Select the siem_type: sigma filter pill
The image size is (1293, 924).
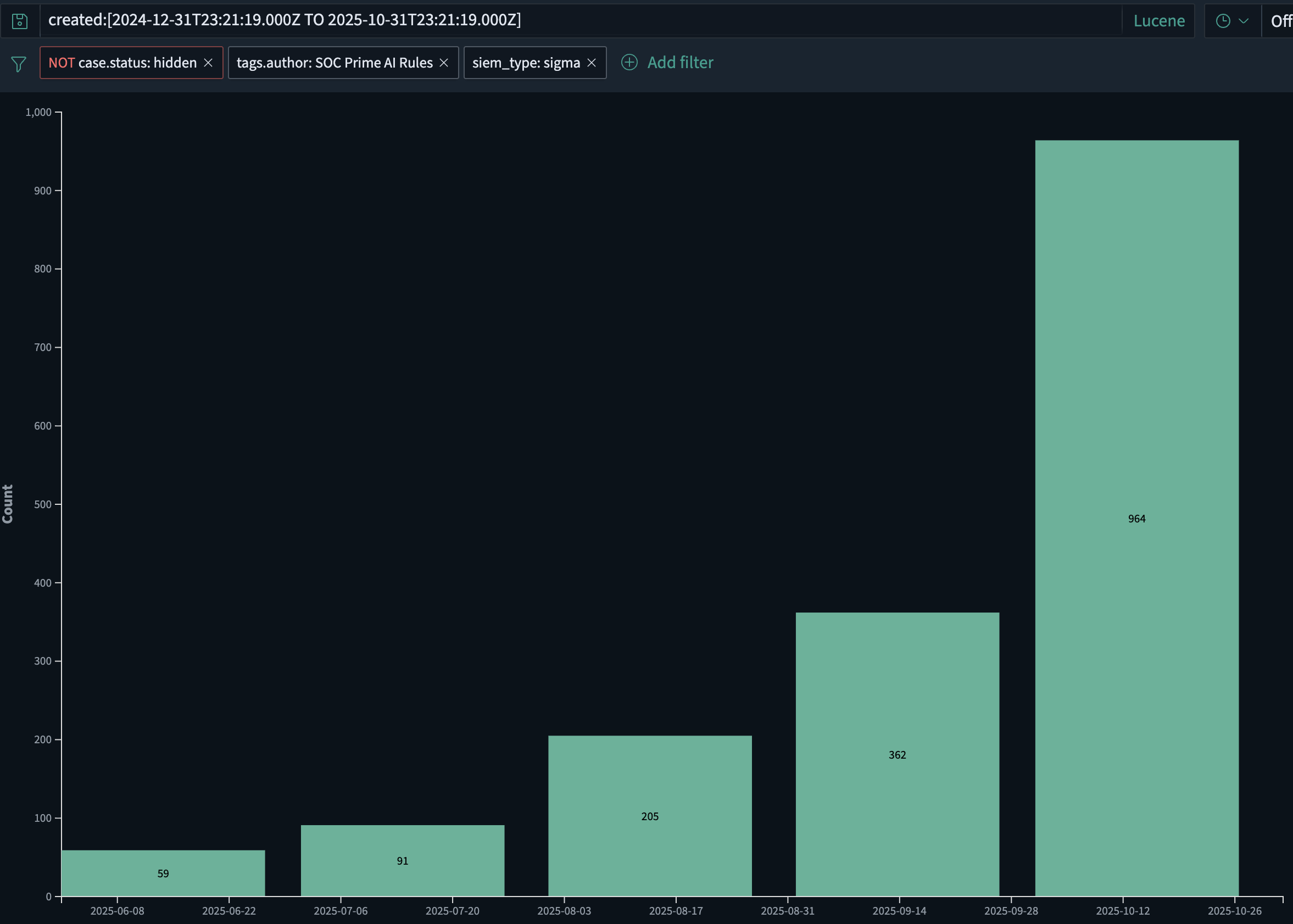click(x=526, y=63)
